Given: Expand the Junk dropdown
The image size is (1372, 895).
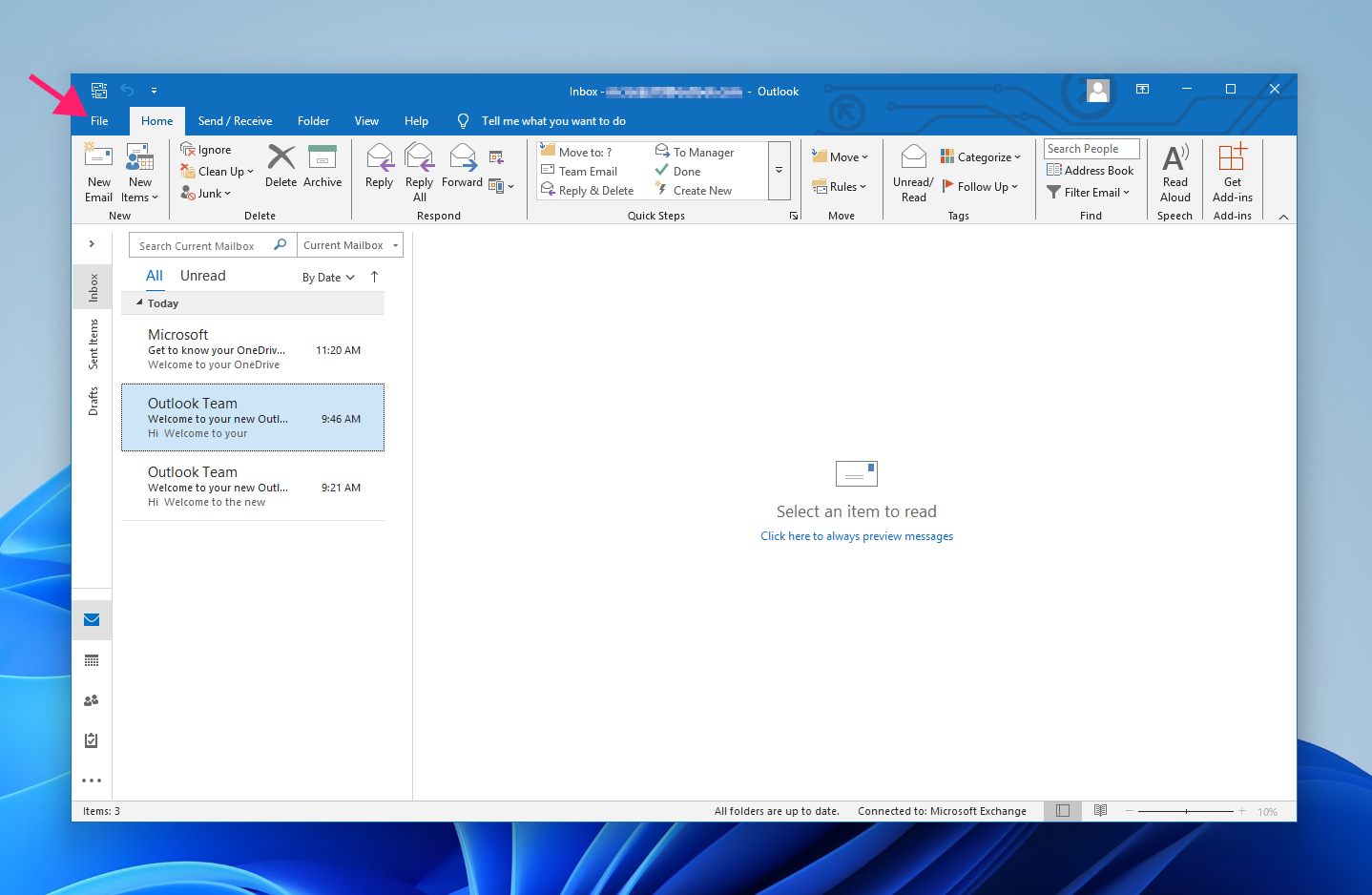Looking at the screenshot, I should (x=206, y=194).
